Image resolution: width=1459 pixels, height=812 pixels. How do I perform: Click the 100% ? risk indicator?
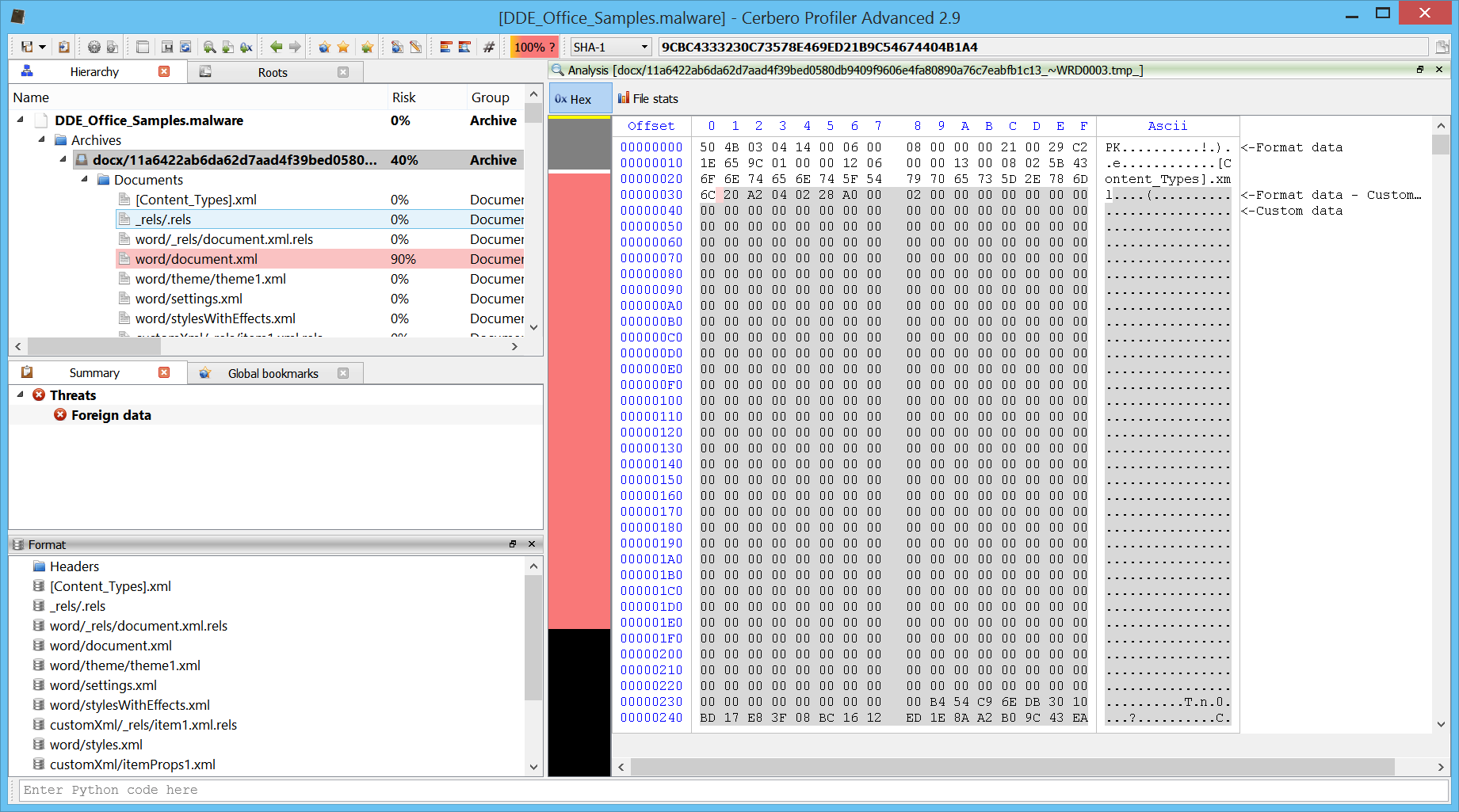tap(534, 47)
